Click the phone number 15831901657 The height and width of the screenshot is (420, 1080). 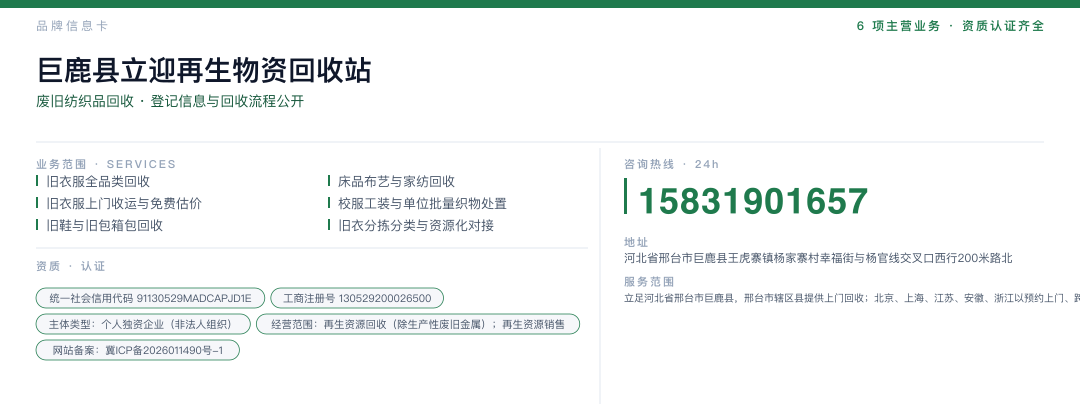tap(753, 201)
